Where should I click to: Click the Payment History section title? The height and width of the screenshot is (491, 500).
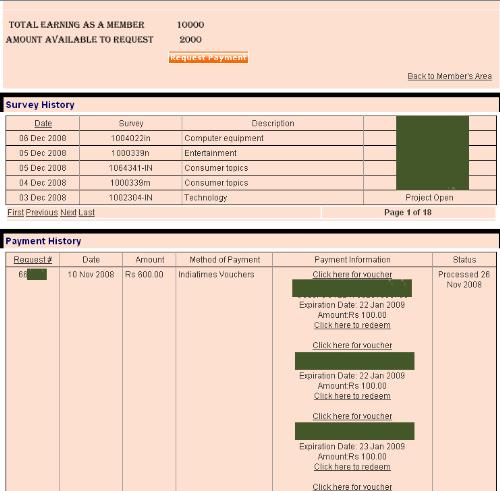point(43,241)
